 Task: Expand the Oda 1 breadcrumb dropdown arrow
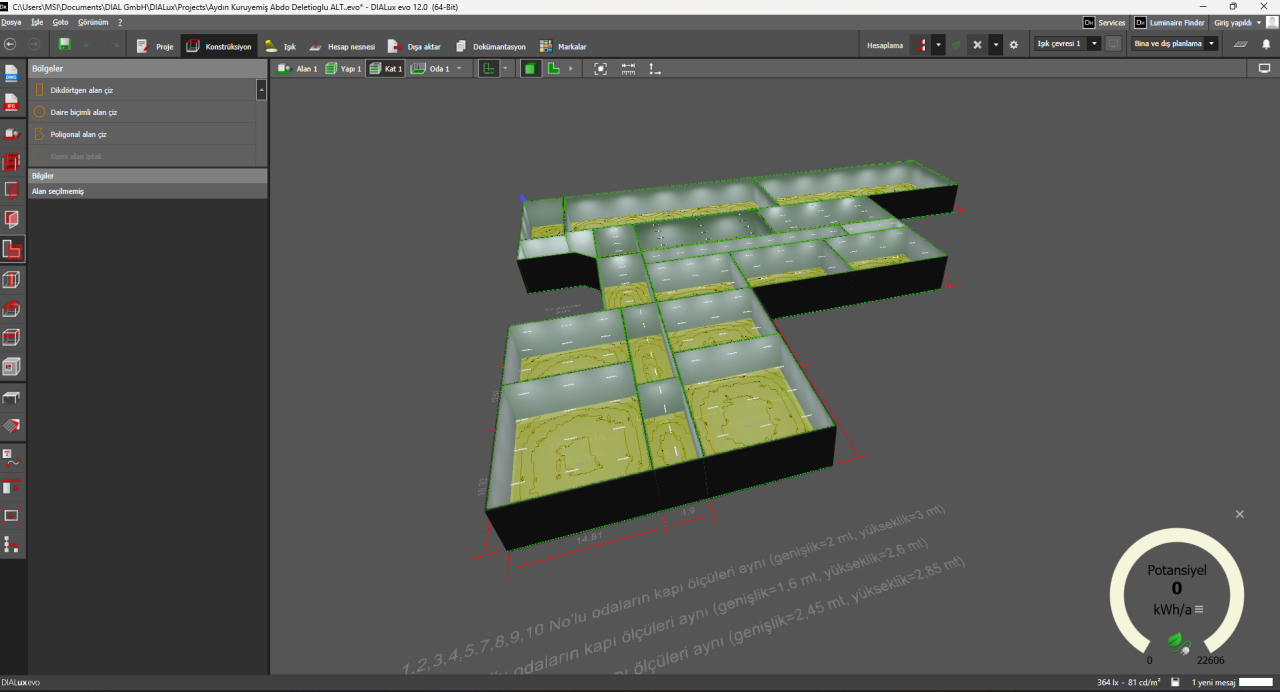click(x=460, y=69)
